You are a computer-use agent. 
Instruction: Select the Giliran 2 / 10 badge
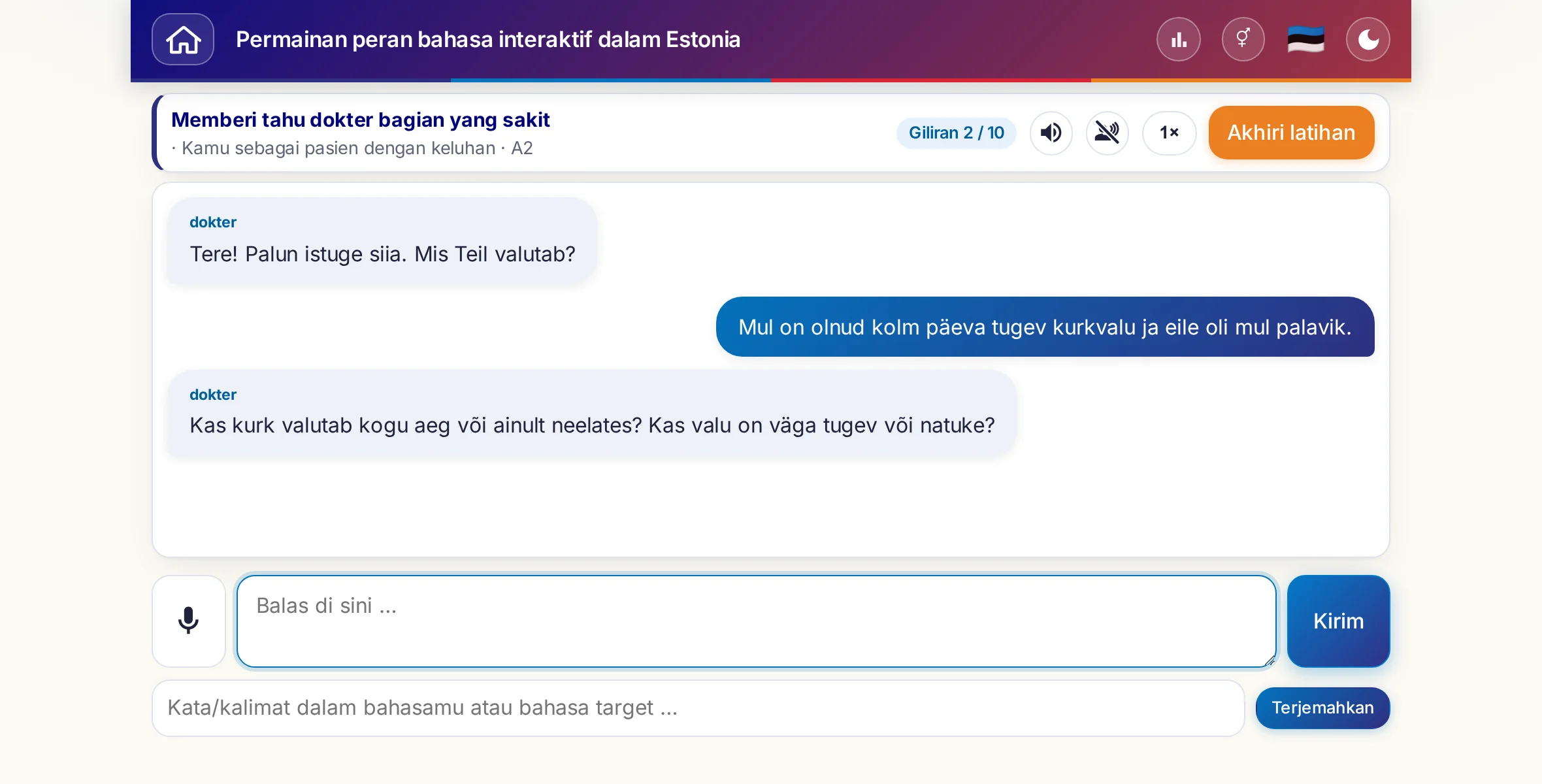[x=956, y=133]
